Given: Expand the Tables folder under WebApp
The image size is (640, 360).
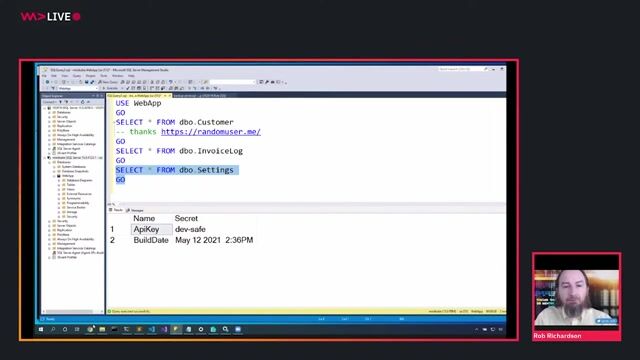Looking at the screenshot, I should (x=59, y=185).
